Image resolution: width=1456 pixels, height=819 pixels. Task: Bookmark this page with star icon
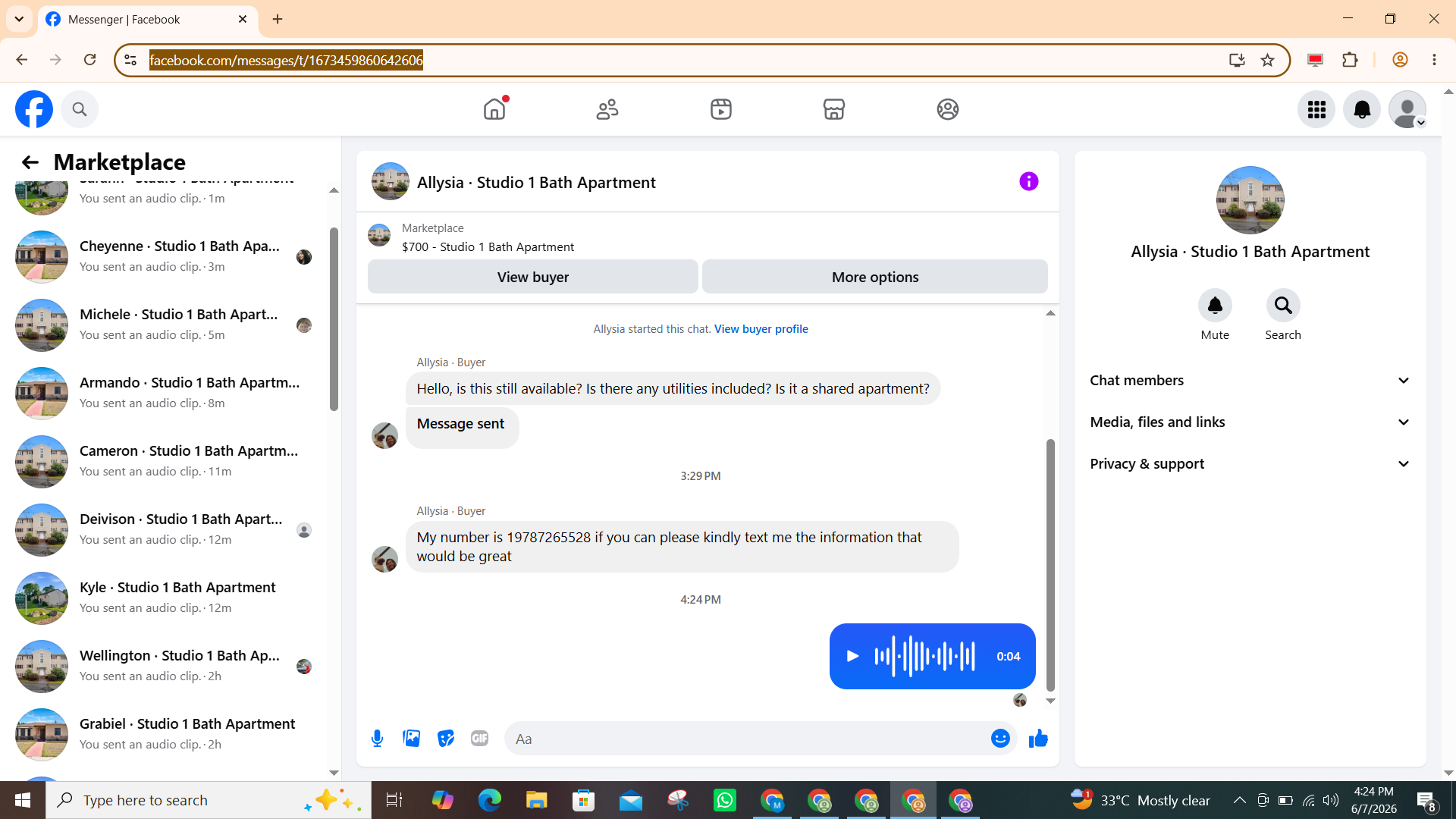point(1267,60)
